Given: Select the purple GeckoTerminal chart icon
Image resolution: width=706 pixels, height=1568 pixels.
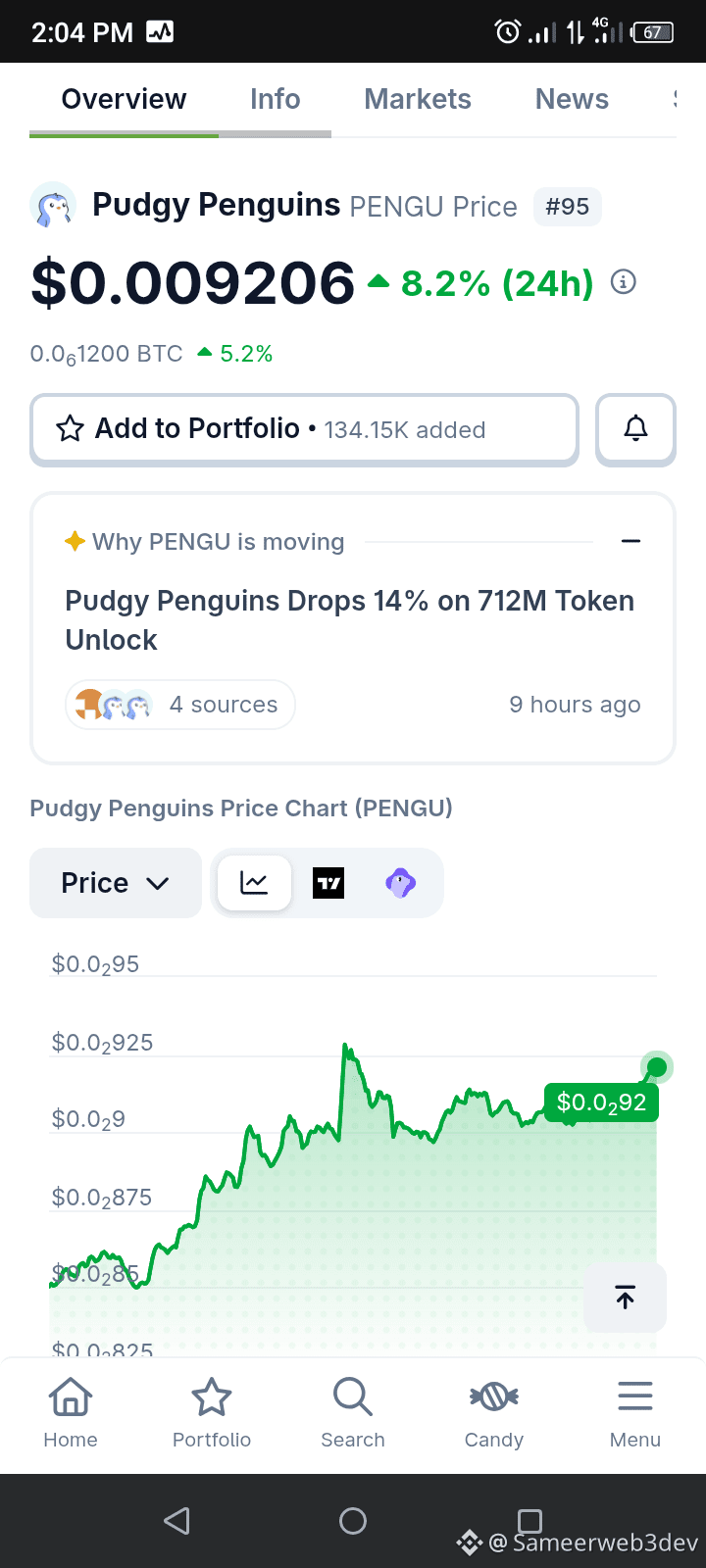Looking at the screenshot, I should pyautogui.click(x=400, y=883).
